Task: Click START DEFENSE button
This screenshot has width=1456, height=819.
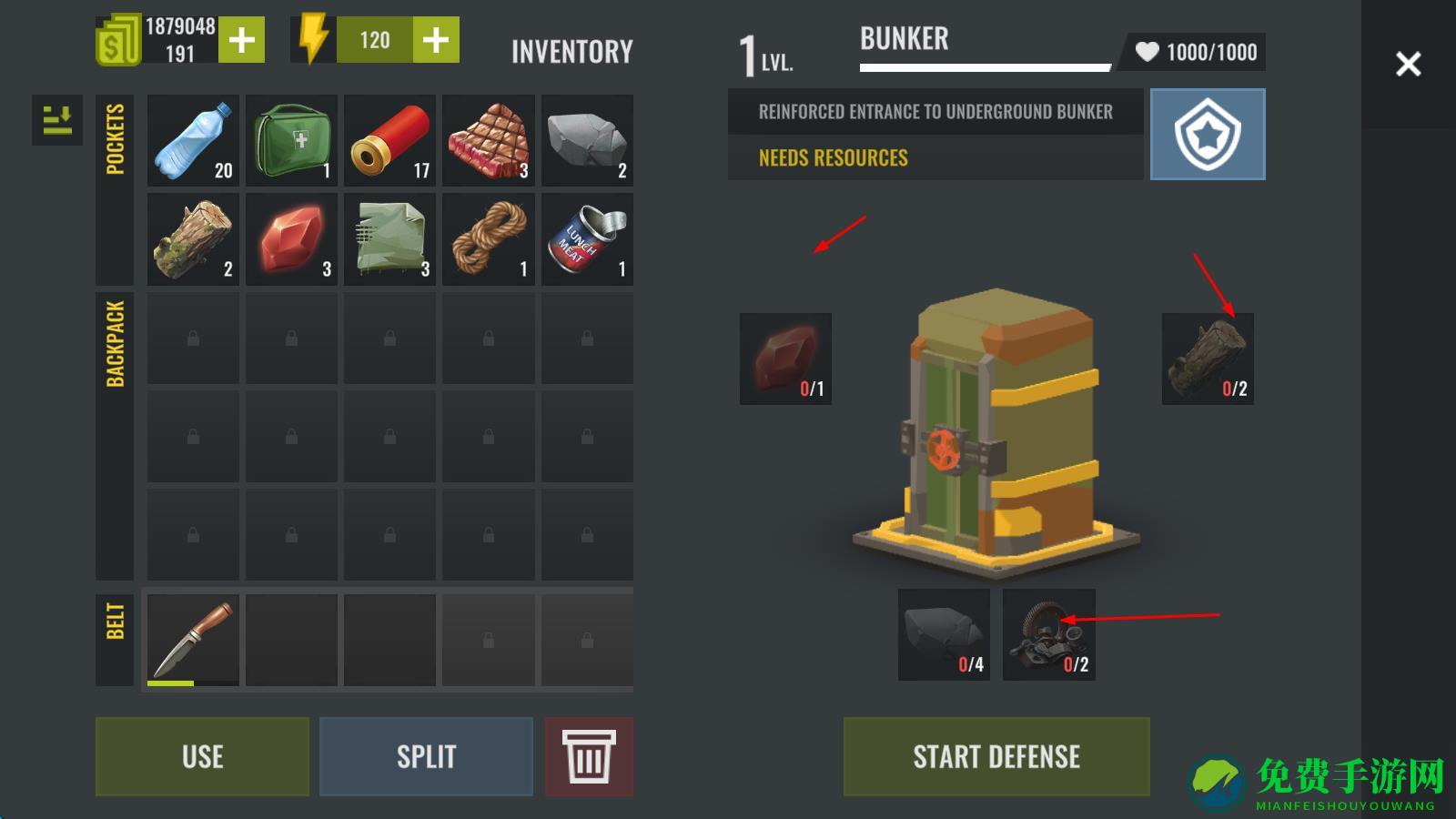Action: click(x=996, y=756)
